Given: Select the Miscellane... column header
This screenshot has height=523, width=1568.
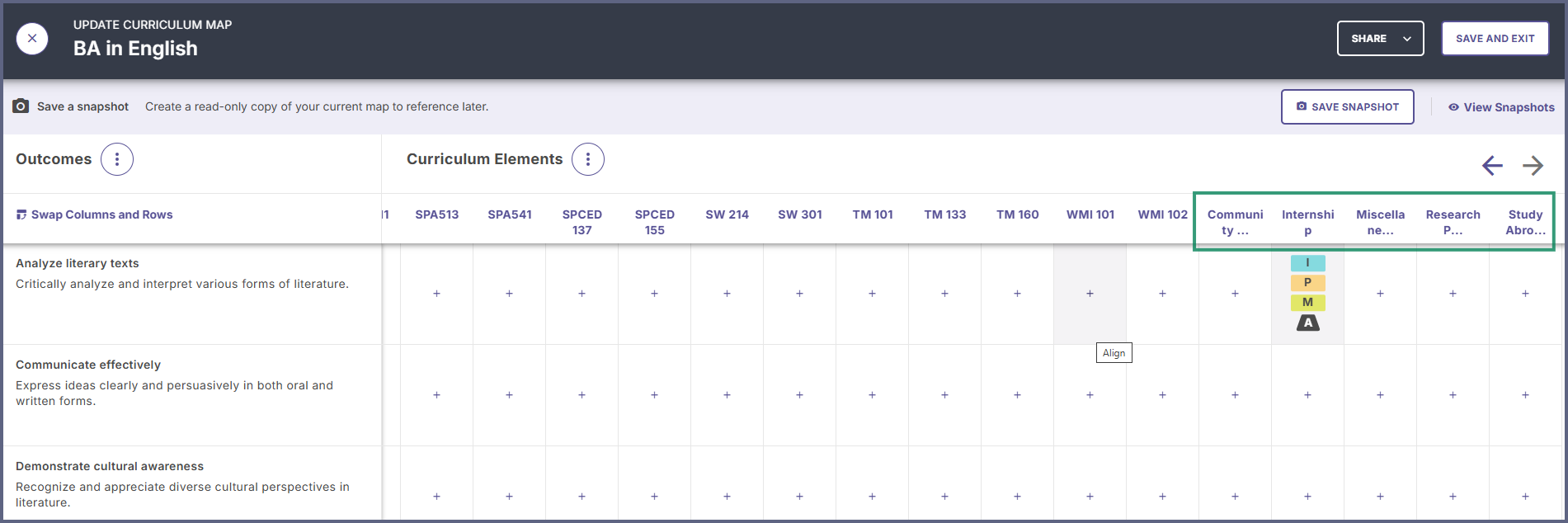Looking at the screenshot, I should [1381, 222].
